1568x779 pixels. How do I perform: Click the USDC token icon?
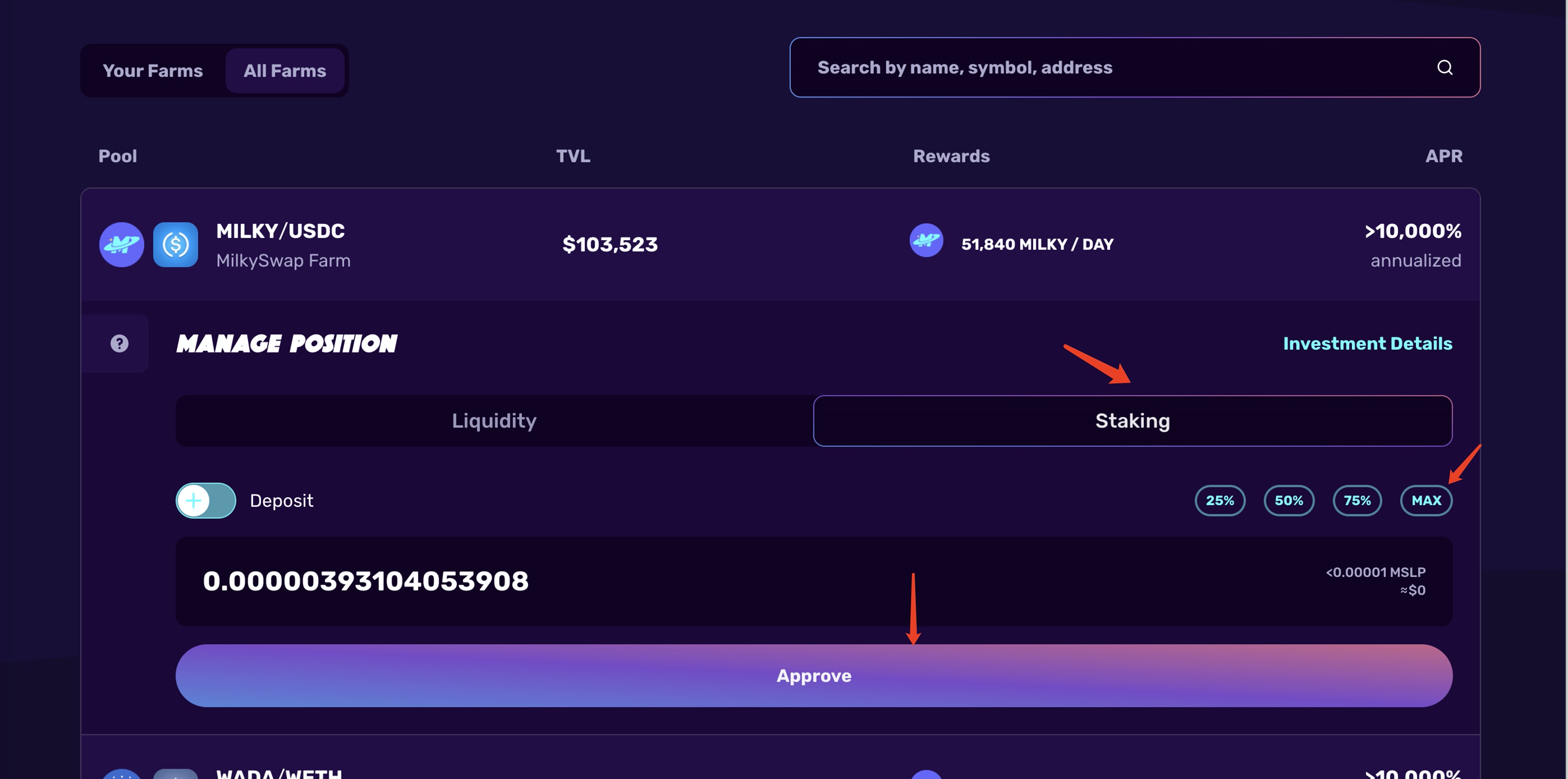[x=175, y=245]
